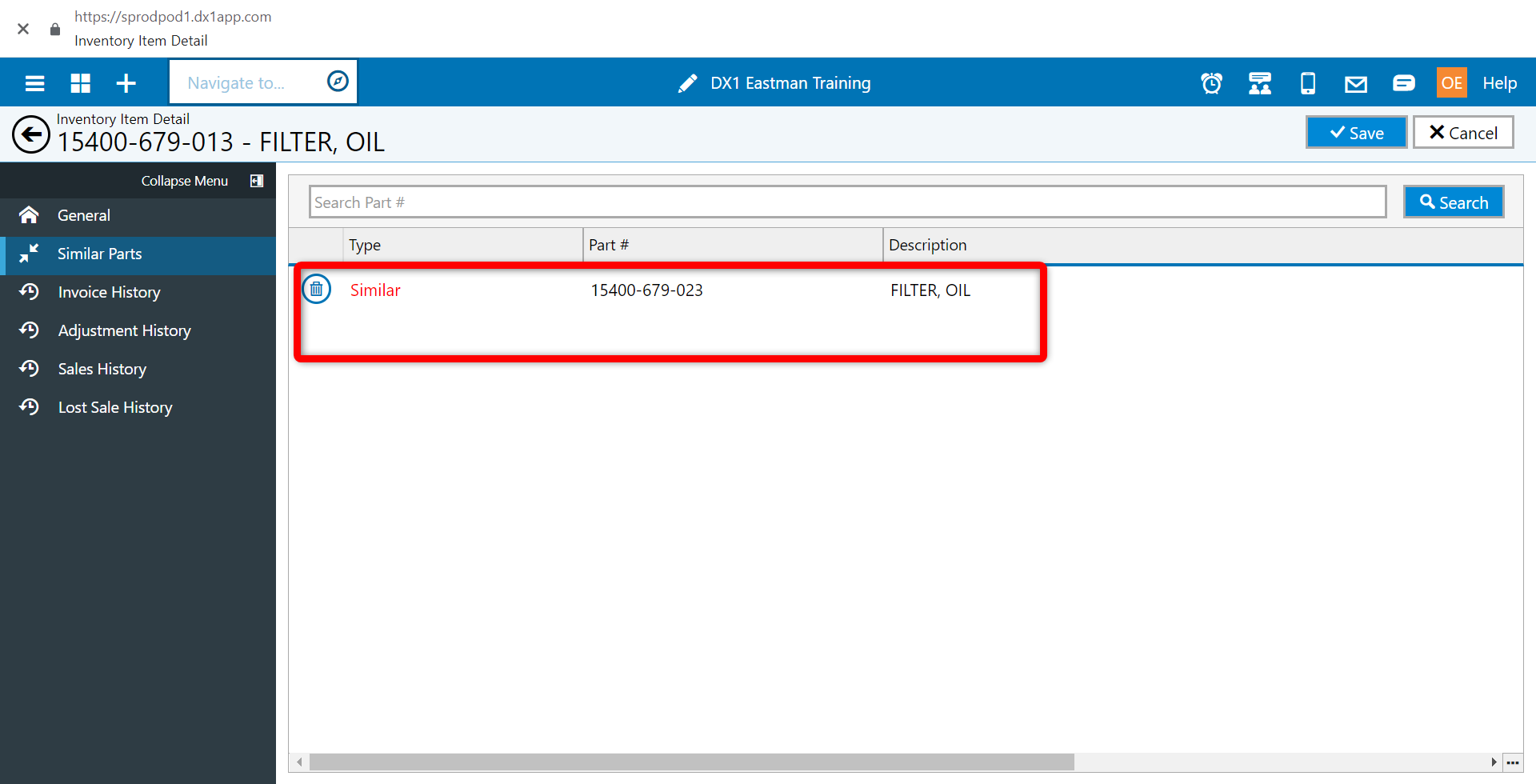Click part number 15400-679-023

(x=646, y=290)
